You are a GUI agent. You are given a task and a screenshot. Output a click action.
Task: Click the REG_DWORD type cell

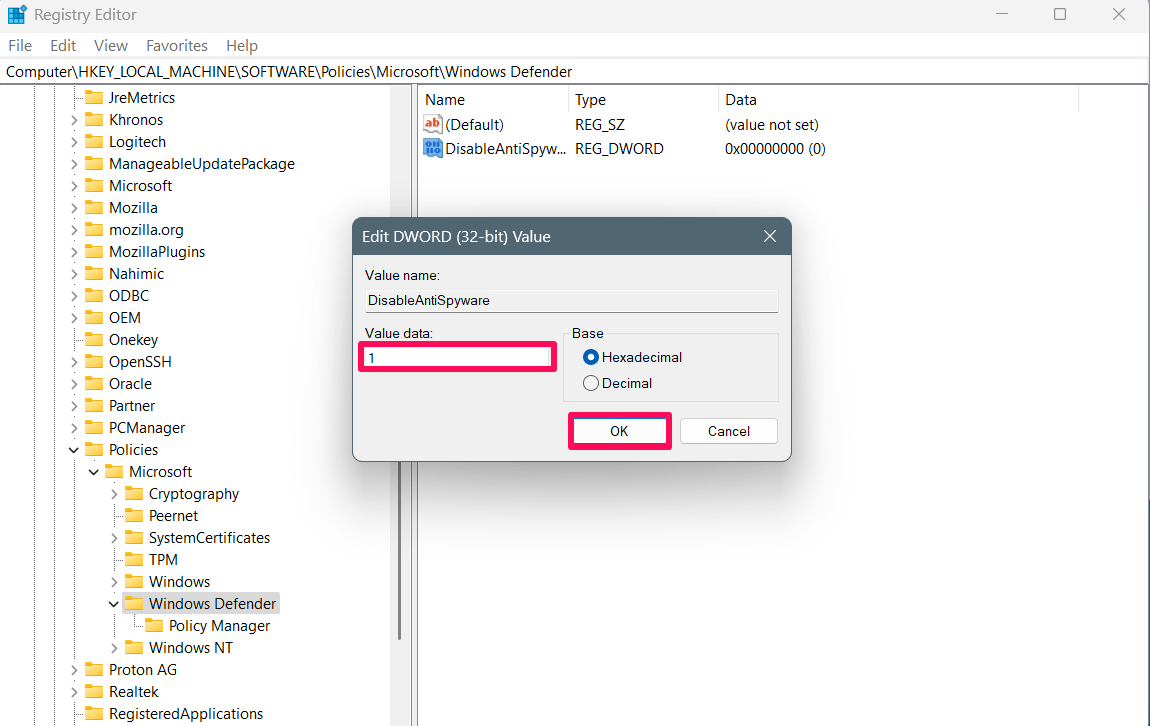619,148
